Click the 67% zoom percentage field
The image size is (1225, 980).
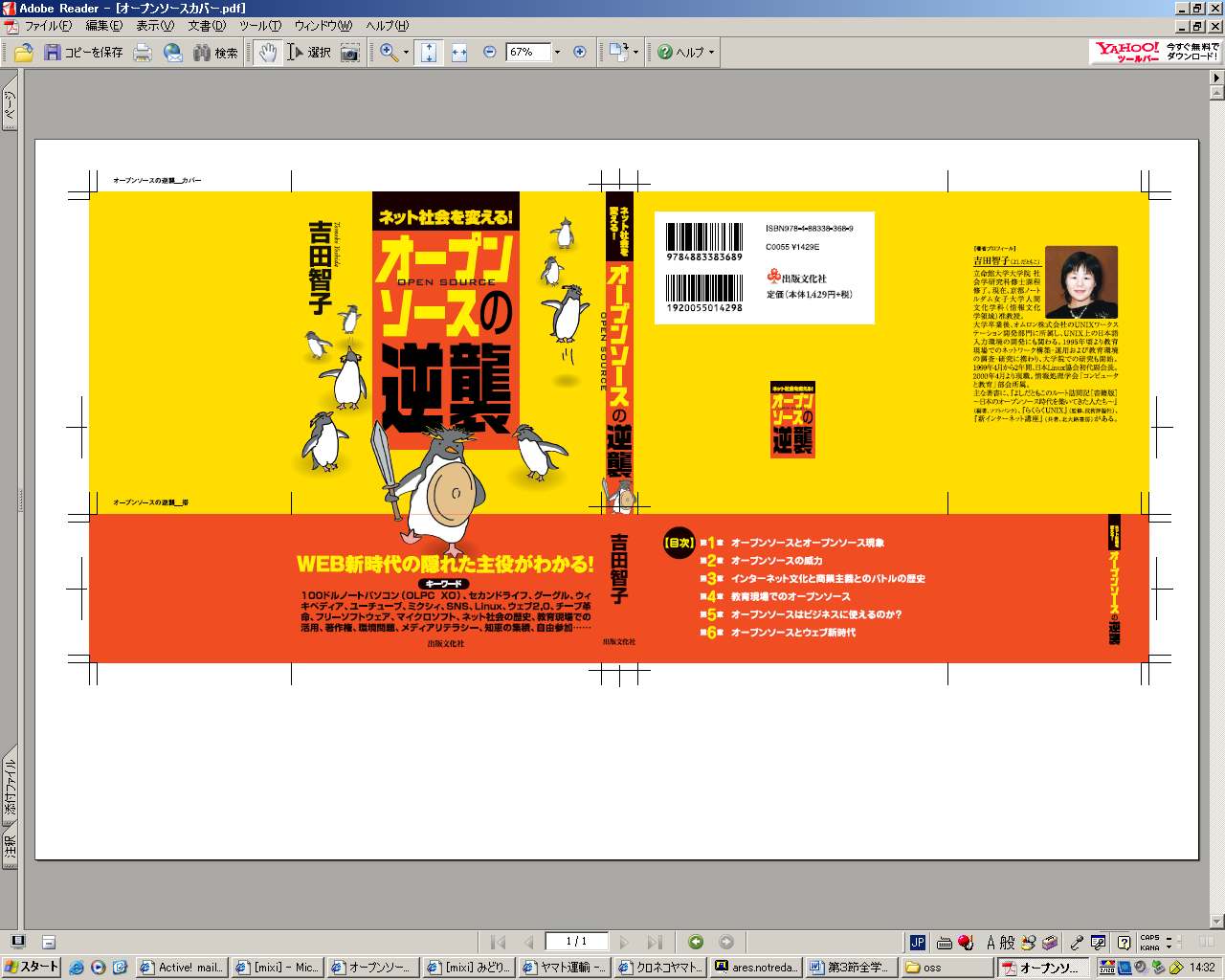click(527, 53)
